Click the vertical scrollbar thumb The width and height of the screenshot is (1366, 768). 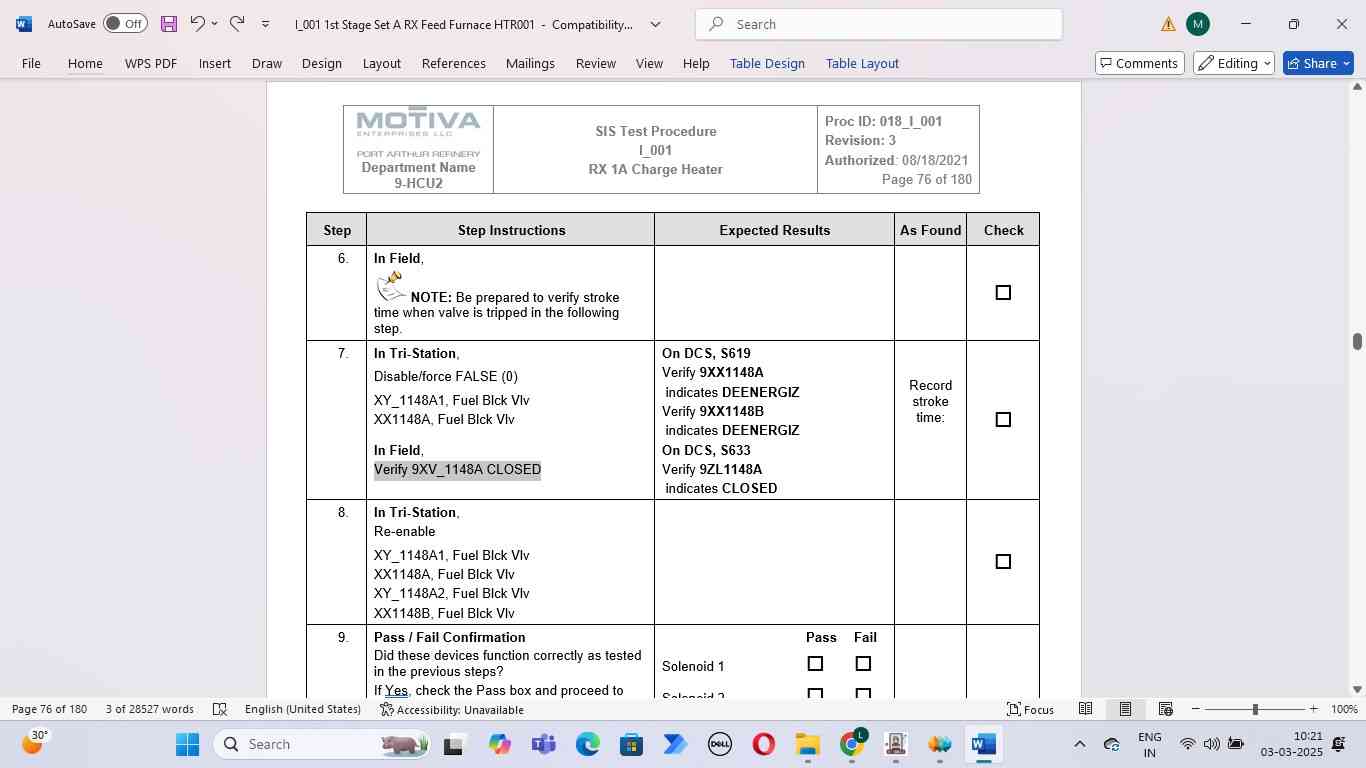coord(1357,341)
